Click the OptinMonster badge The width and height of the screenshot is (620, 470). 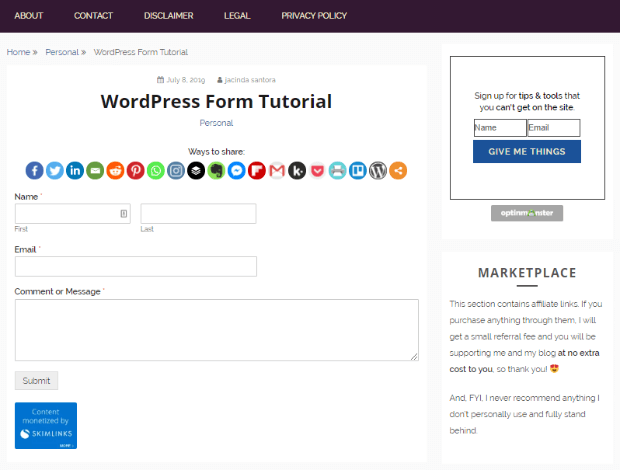pyautogui.click(x=527, y=213)
